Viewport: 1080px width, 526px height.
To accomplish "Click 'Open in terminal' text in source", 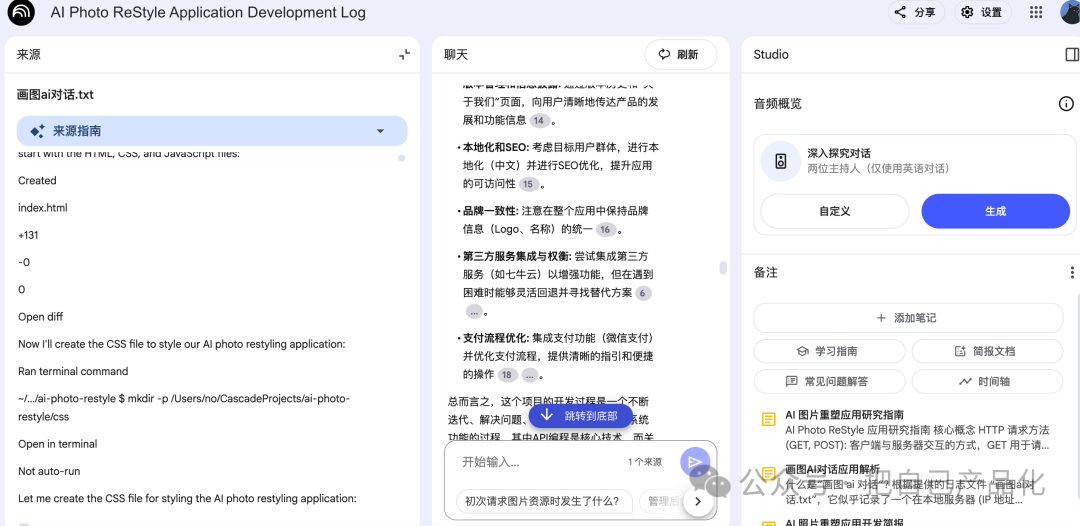I will pos(58,444).
